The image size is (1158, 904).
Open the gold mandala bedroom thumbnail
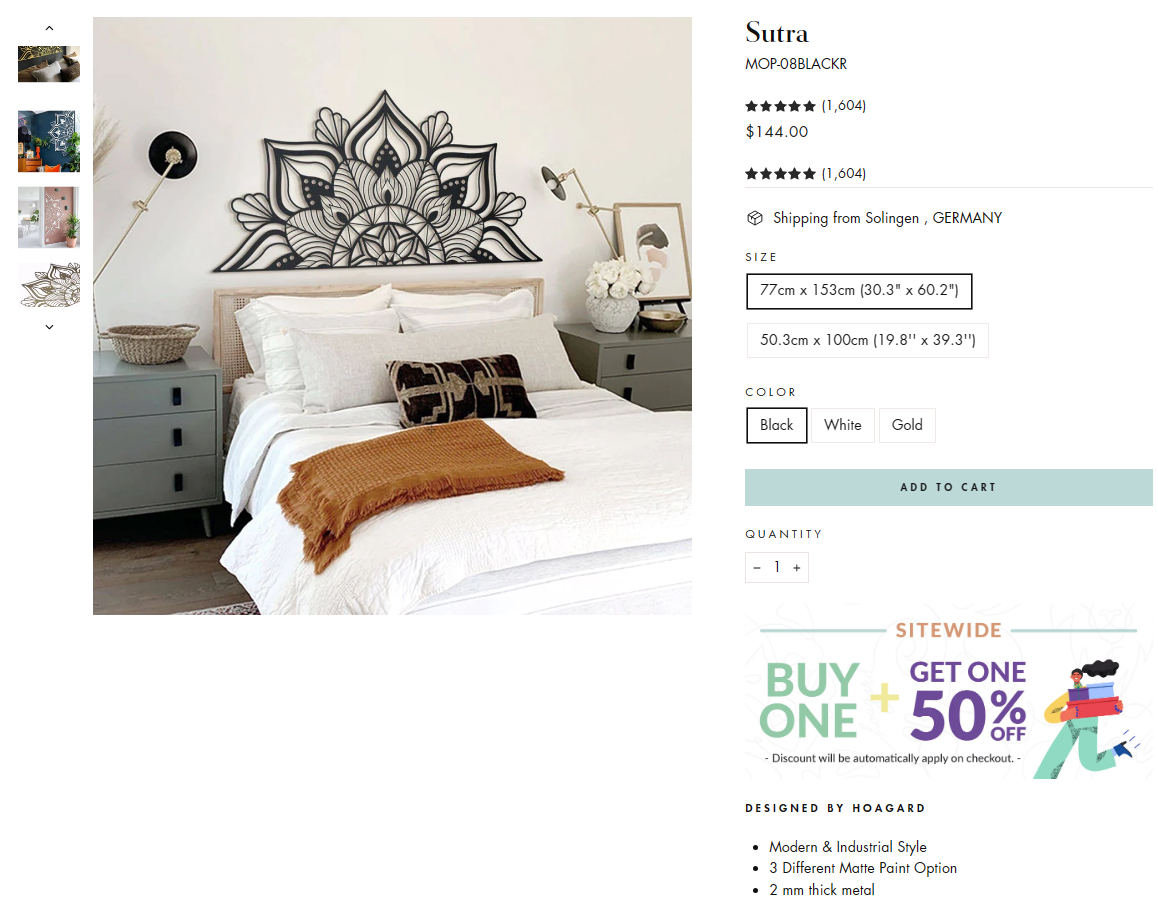[x=49, y=64]
